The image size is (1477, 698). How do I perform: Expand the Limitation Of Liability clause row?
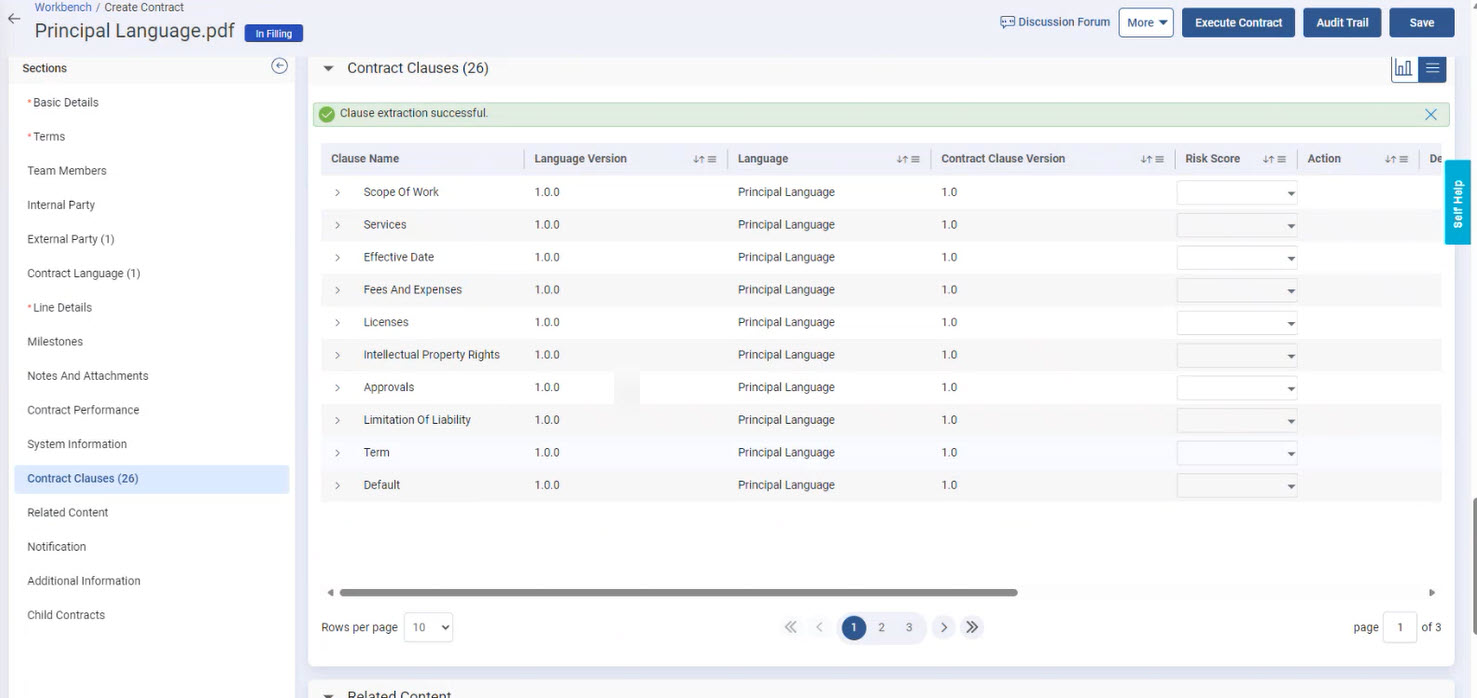tap(338, 420)
